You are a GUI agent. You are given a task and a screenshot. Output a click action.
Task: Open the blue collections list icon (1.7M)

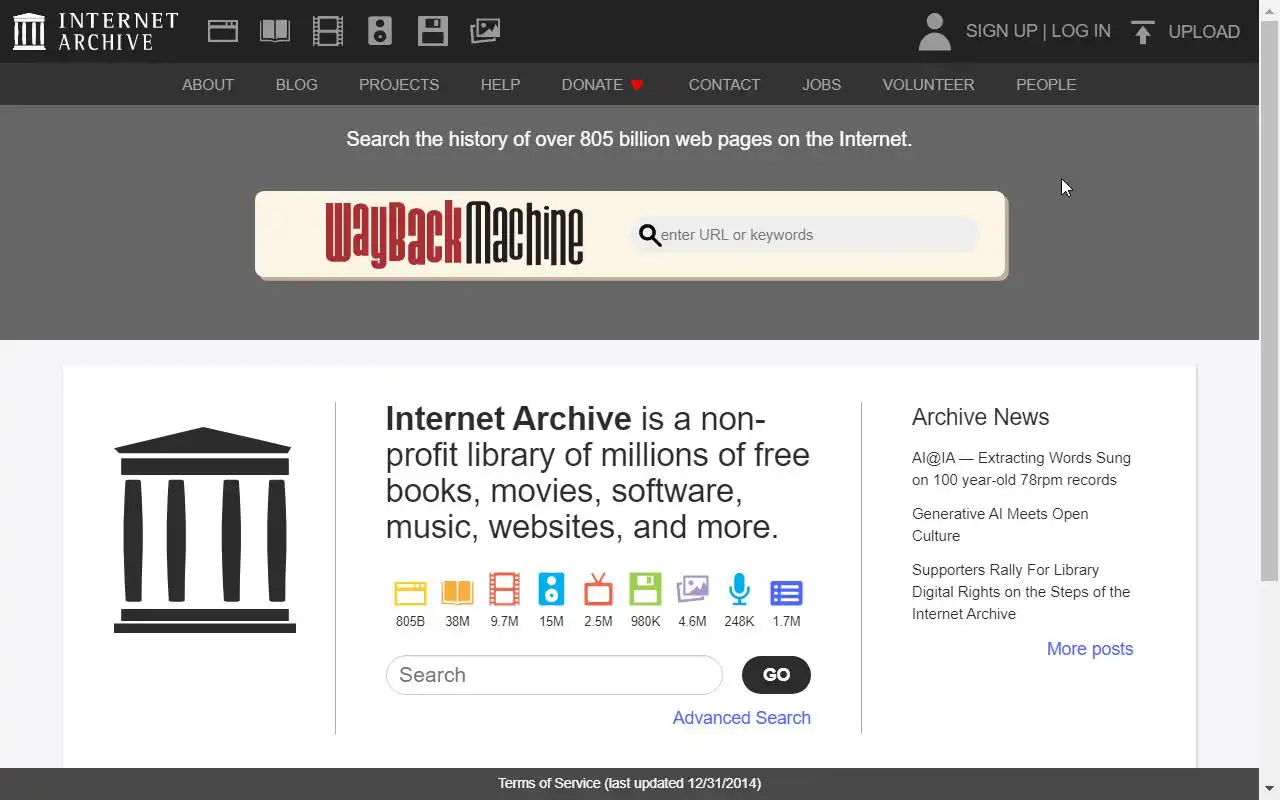[786, 593]
